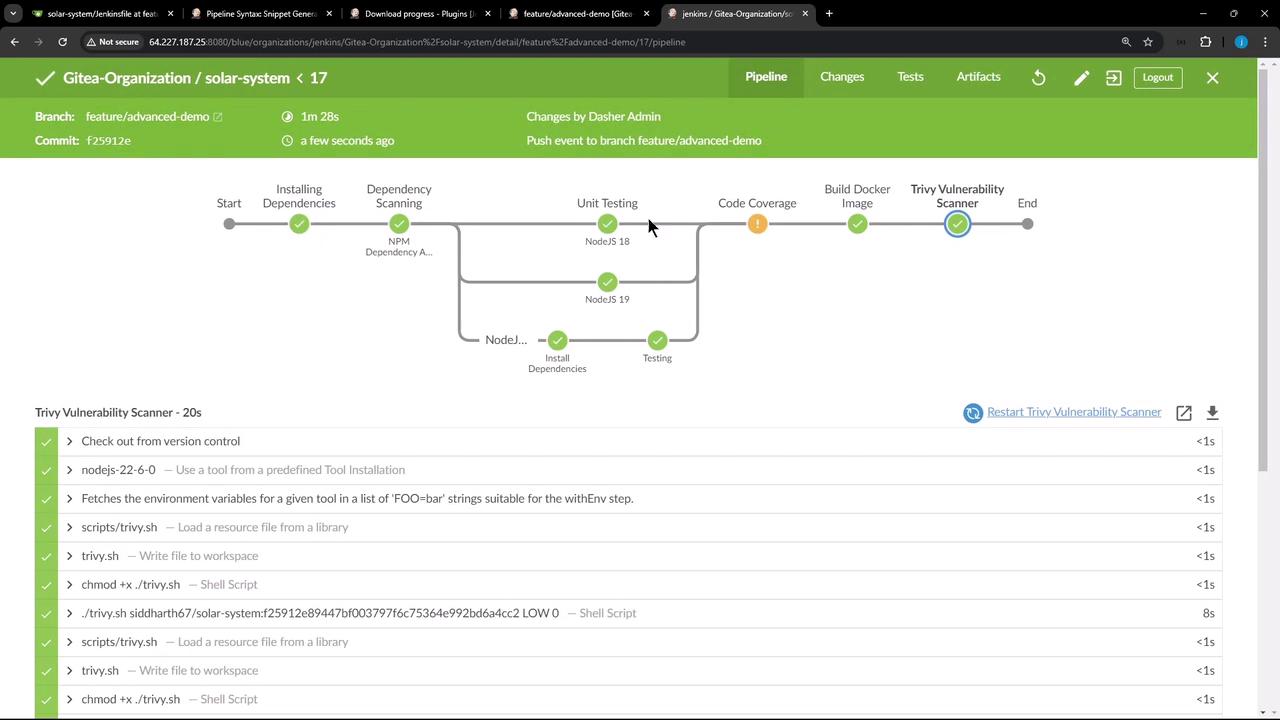Click the go to classic icon

(x=1113, y=78)
